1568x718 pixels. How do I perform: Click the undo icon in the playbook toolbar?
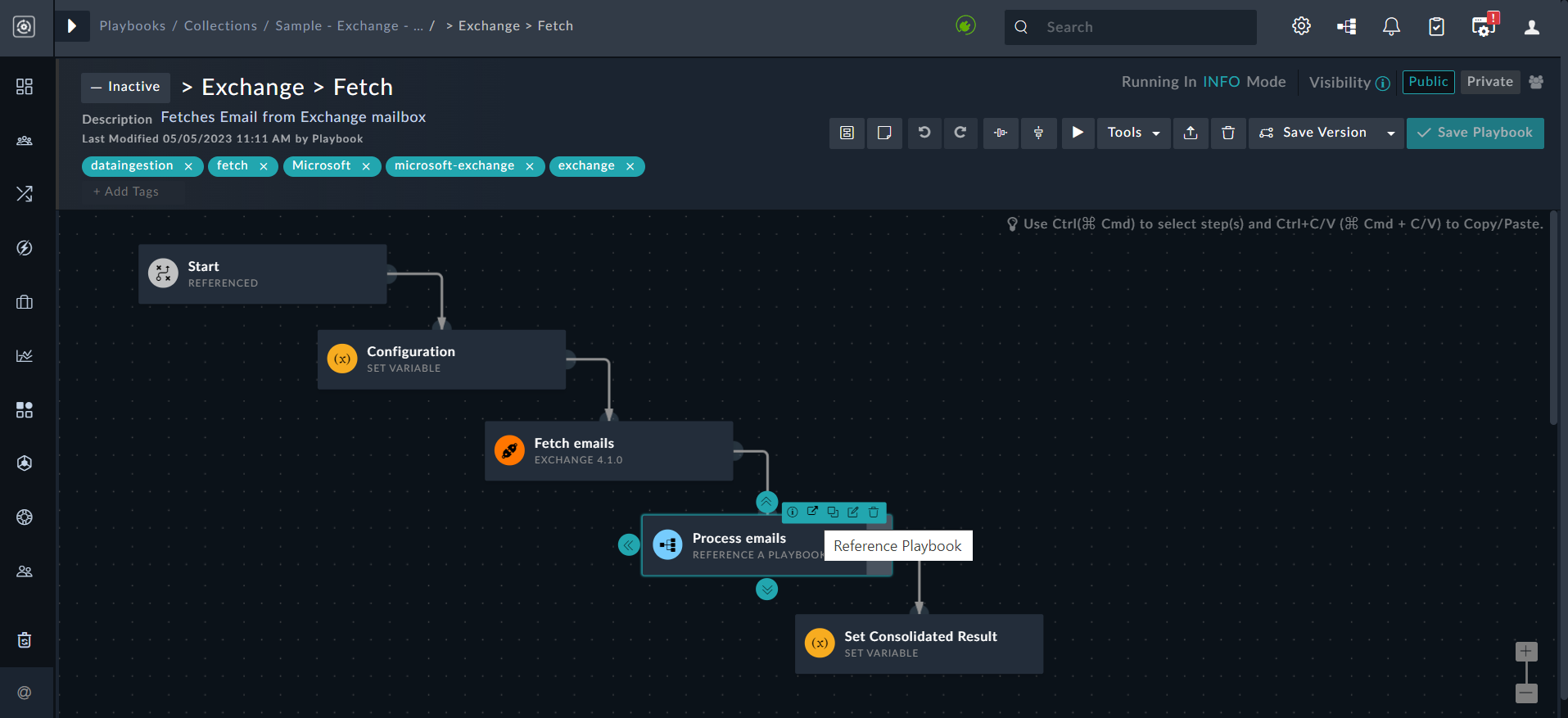coord(924,133)
